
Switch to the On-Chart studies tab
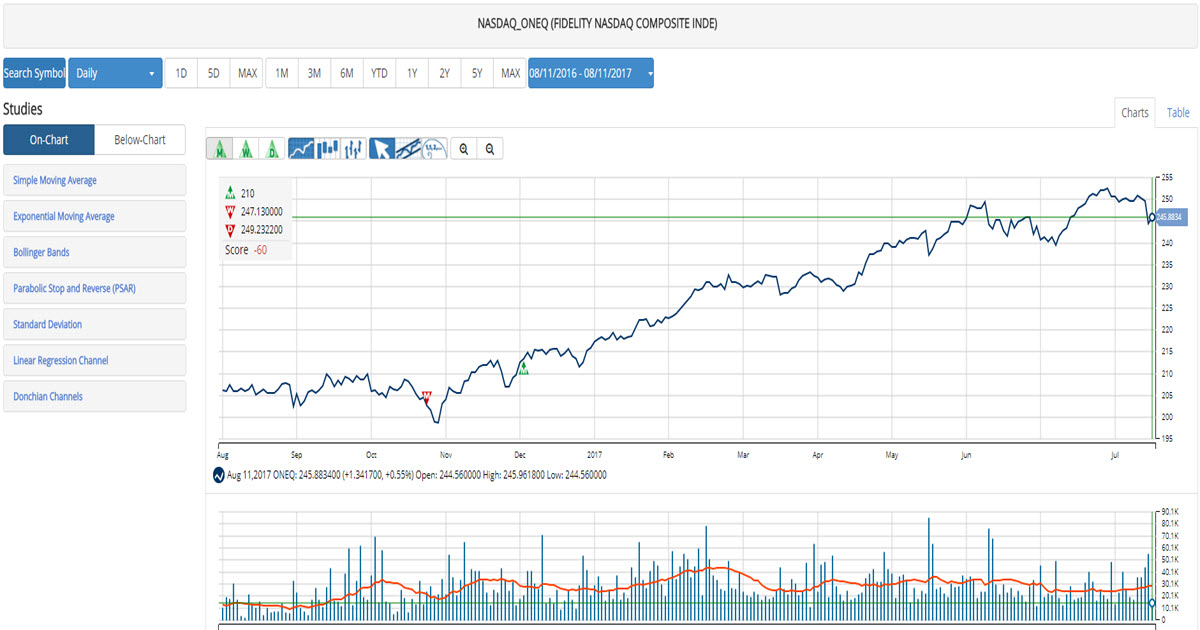(49, 140)
